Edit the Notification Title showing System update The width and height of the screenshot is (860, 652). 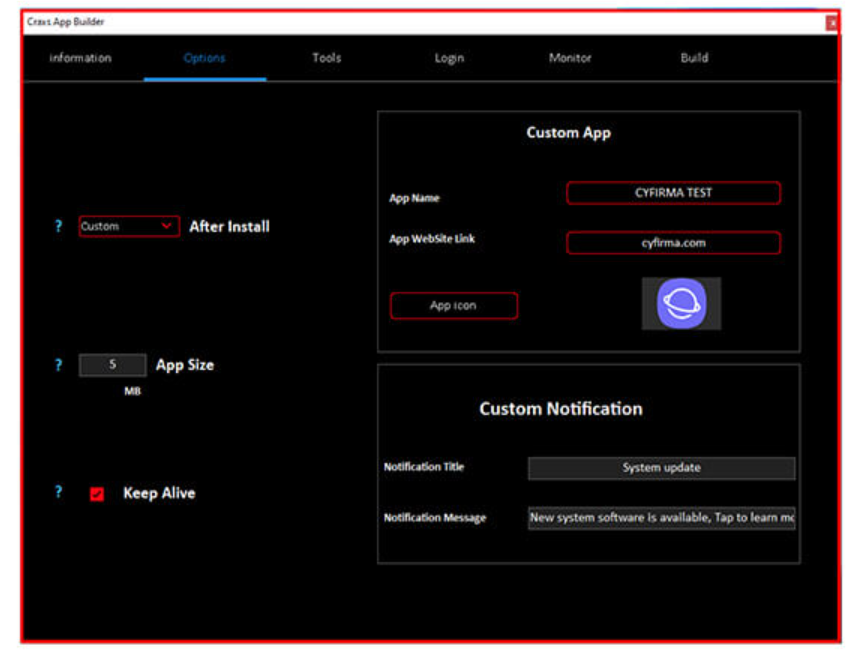click(x=661, y=467)
